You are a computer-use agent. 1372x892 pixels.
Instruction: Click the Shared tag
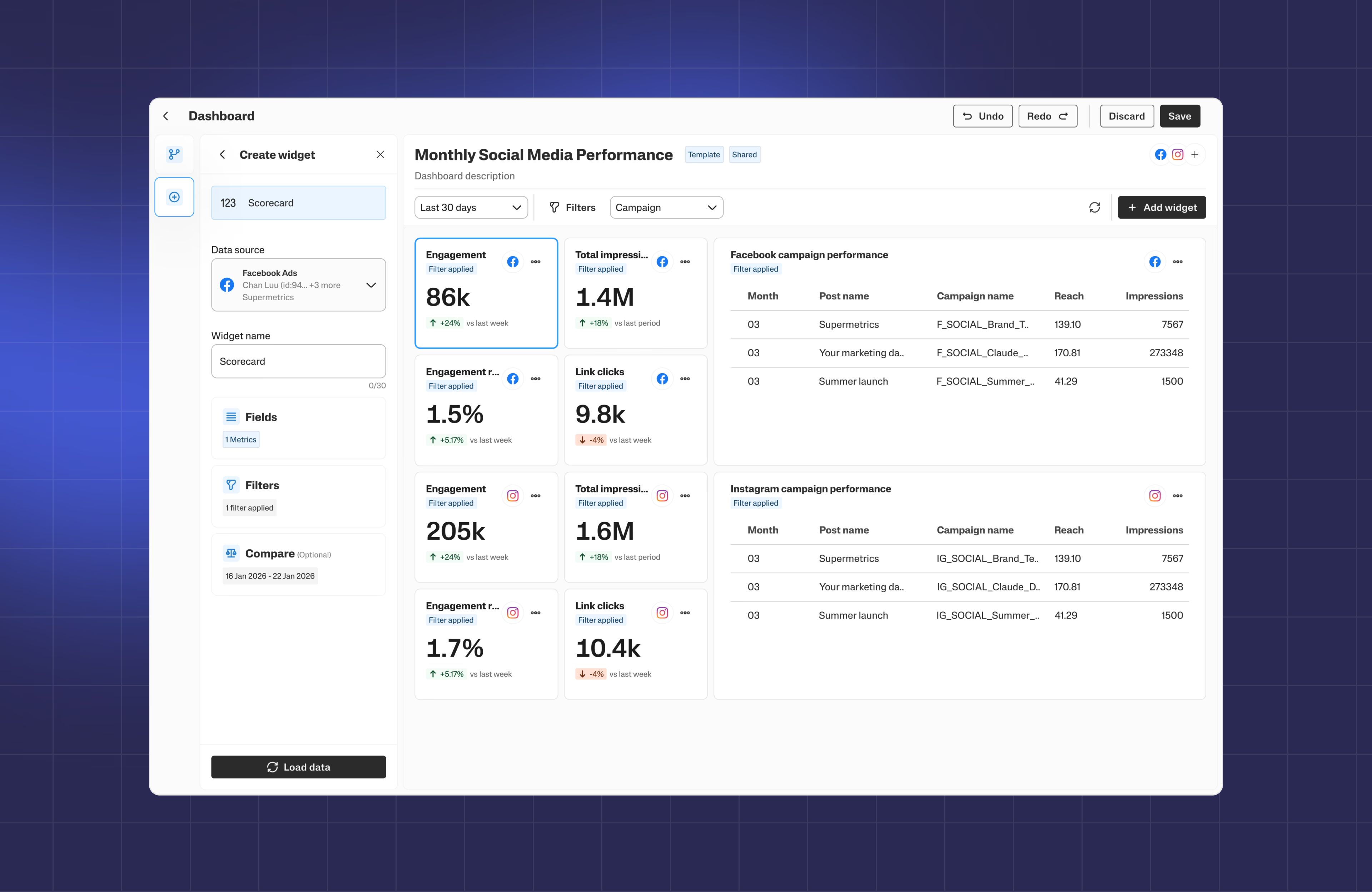pyautogui.click(x=744, y=154)
